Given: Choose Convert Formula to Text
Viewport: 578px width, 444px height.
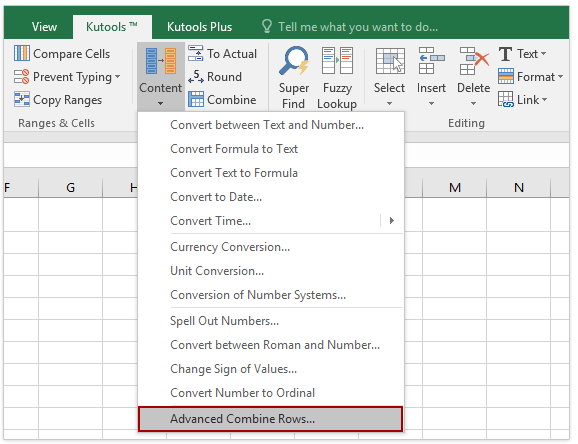Looking at the screenshot, I should coord(271,149).
